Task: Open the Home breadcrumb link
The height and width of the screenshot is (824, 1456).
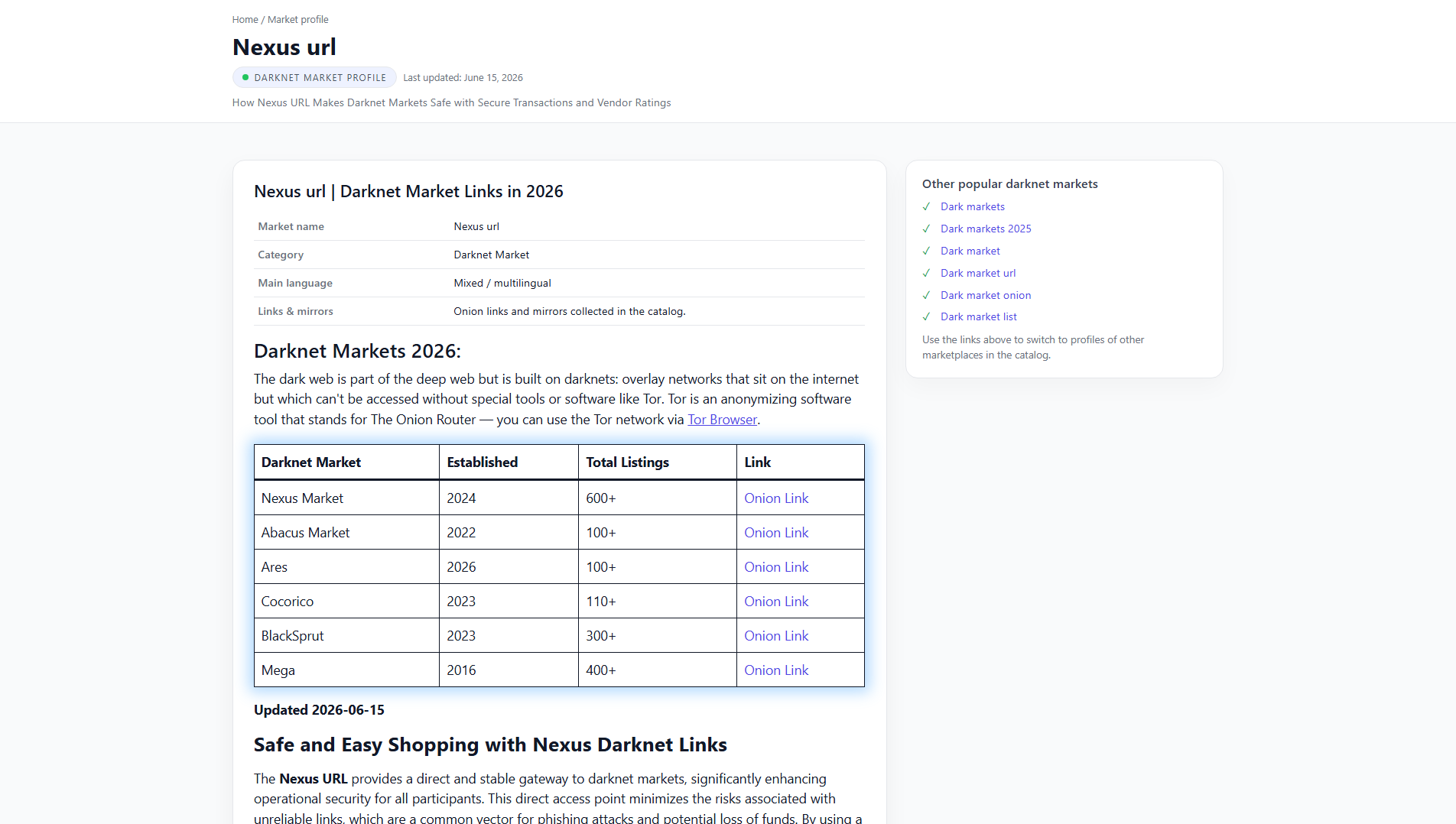Action: (245, 20)
